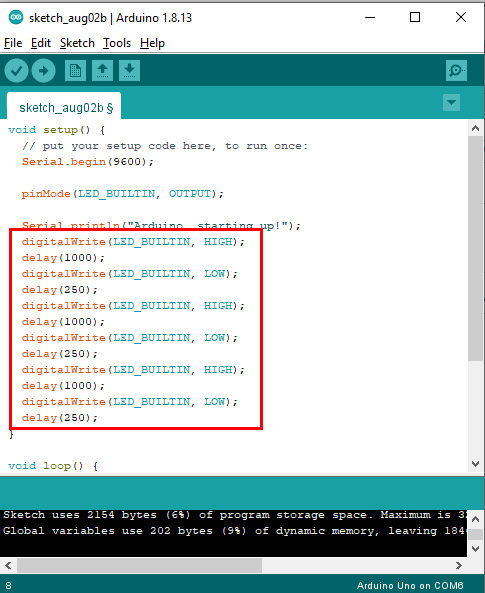Click the 'void loop() {' line
This screenshot has height=593, width=485.
point(53,466)
